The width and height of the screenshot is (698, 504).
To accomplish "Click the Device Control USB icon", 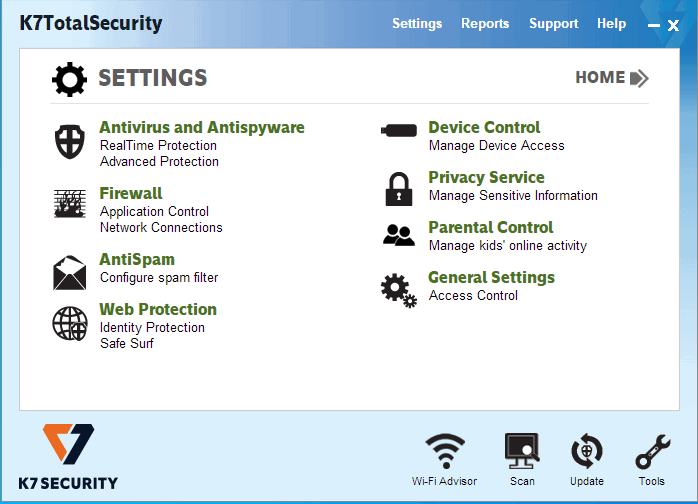I will pyautogui.click(x=400, y=131).
